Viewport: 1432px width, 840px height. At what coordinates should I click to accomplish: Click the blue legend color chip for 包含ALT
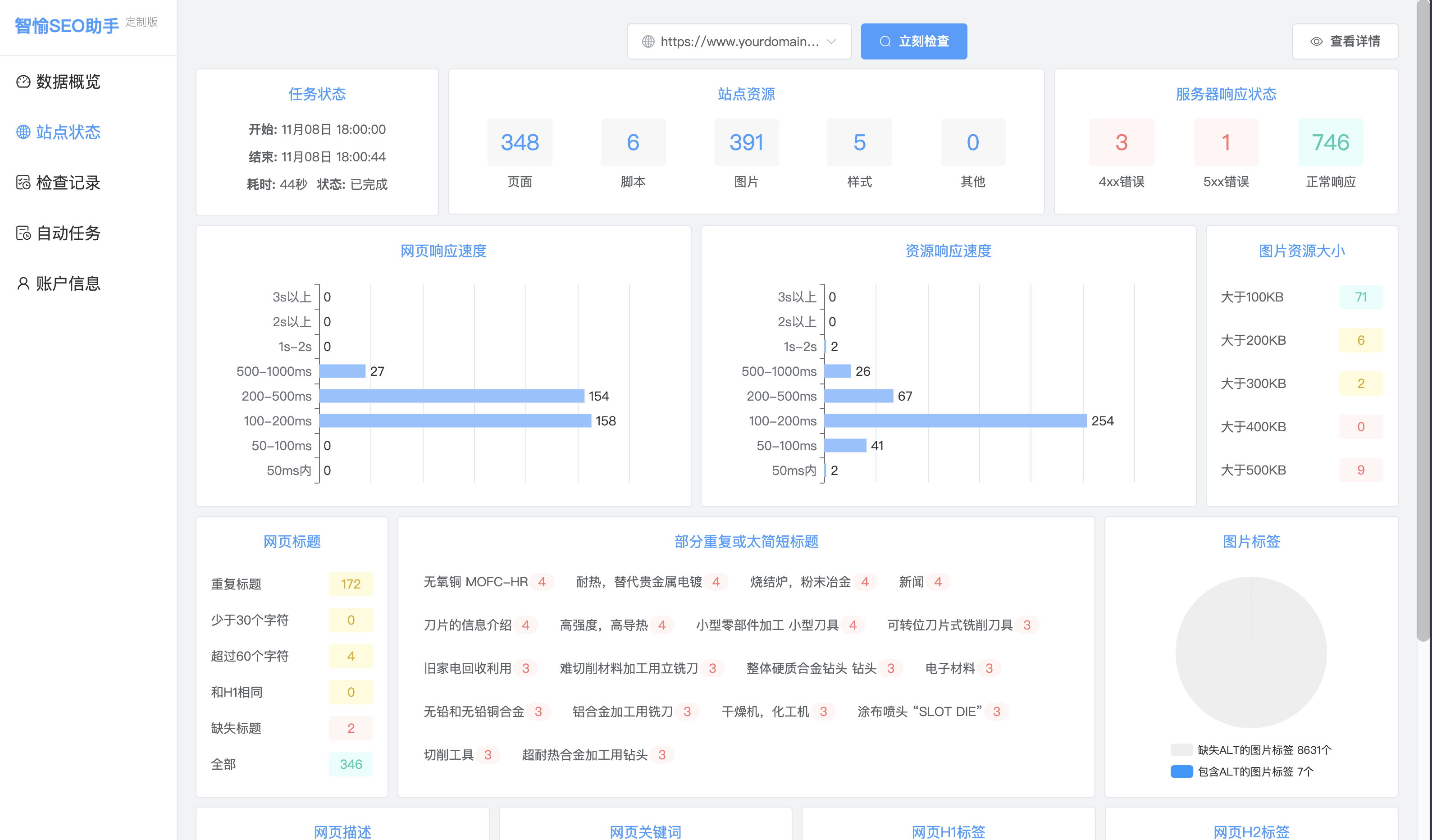tap(1182, 772)
